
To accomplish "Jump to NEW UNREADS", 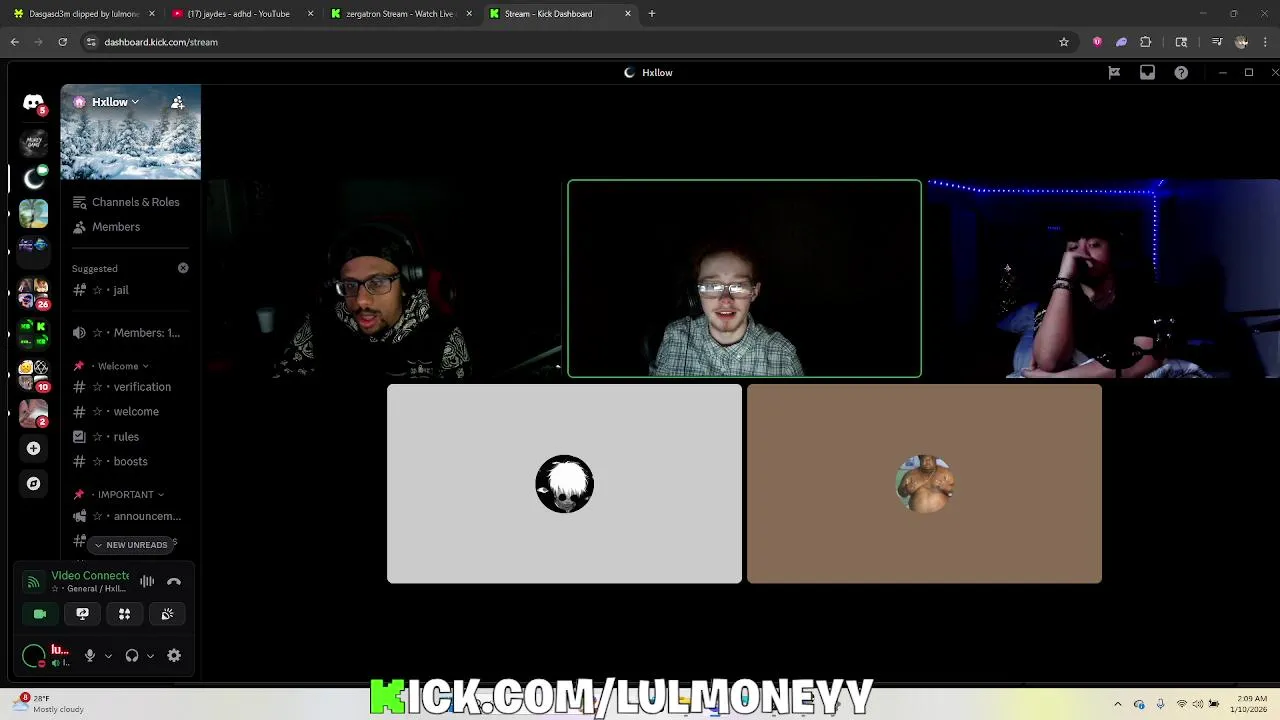I will (130, 545).
